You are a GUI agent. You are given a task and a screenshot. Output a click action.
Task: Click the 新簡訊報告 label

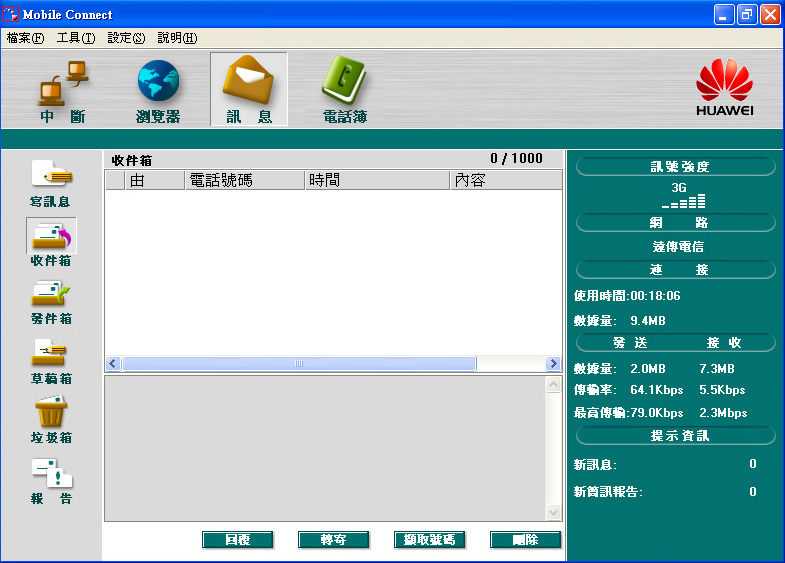(608, 492)
